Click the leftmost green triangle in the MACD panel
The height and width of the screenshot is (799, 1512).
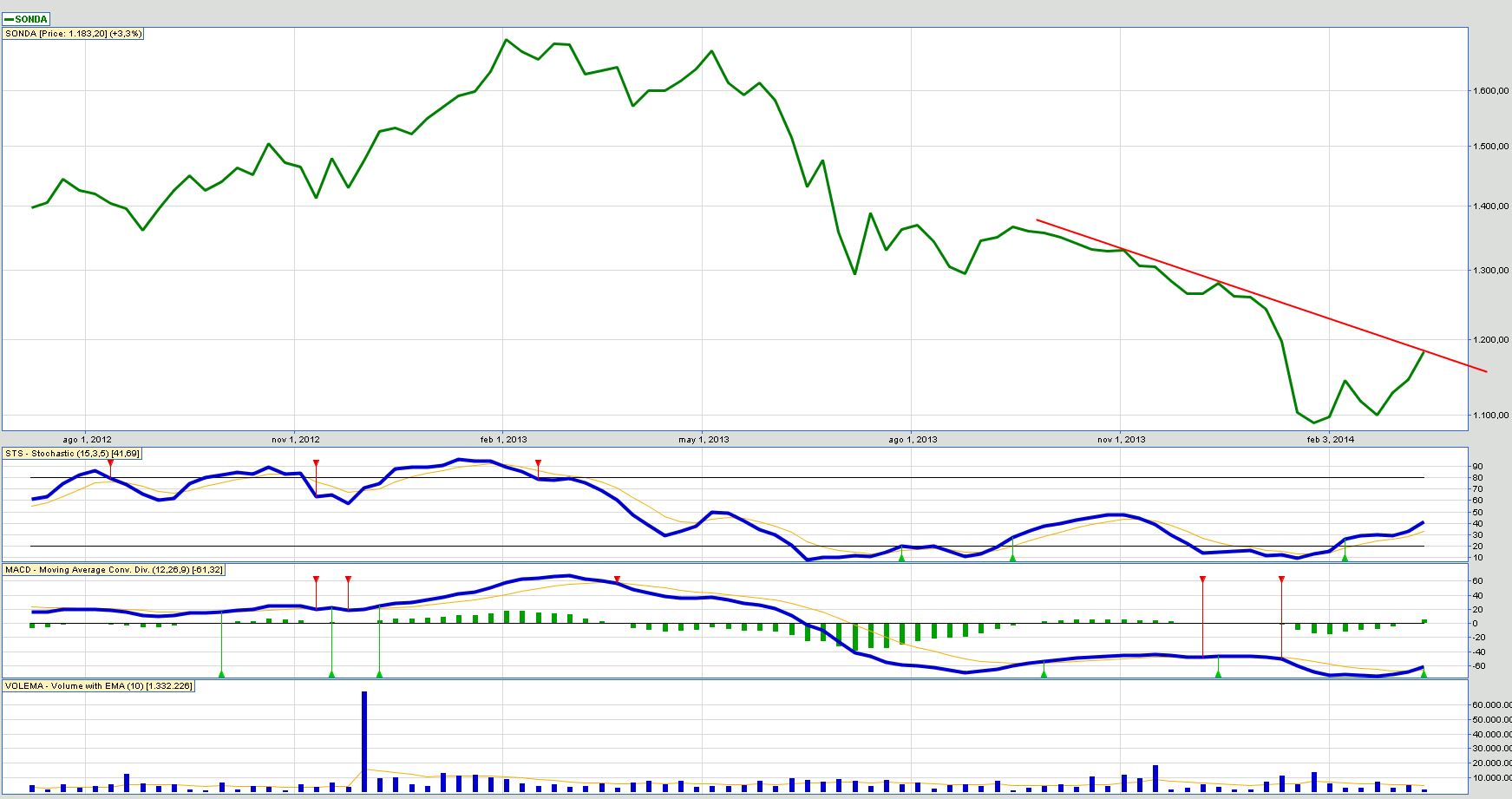(221, 673)
